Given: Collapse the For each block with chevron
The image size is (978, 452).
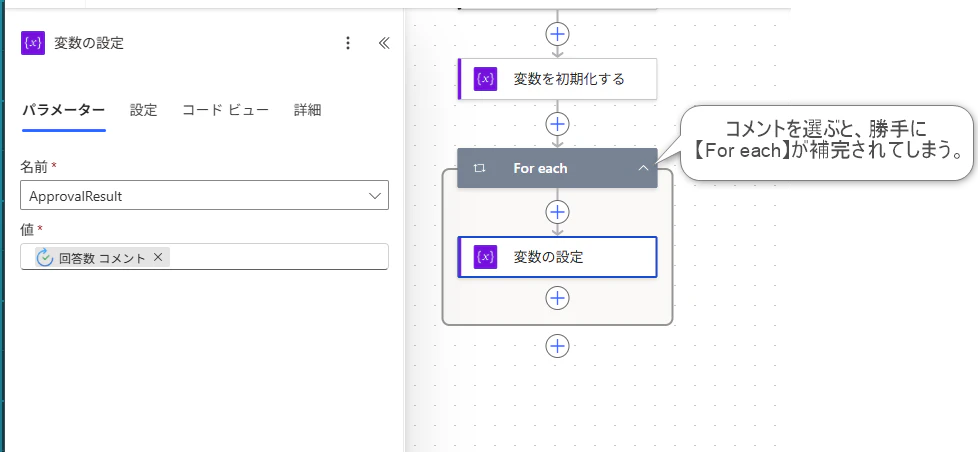Looking at the screenshot, I should (643, 168).
